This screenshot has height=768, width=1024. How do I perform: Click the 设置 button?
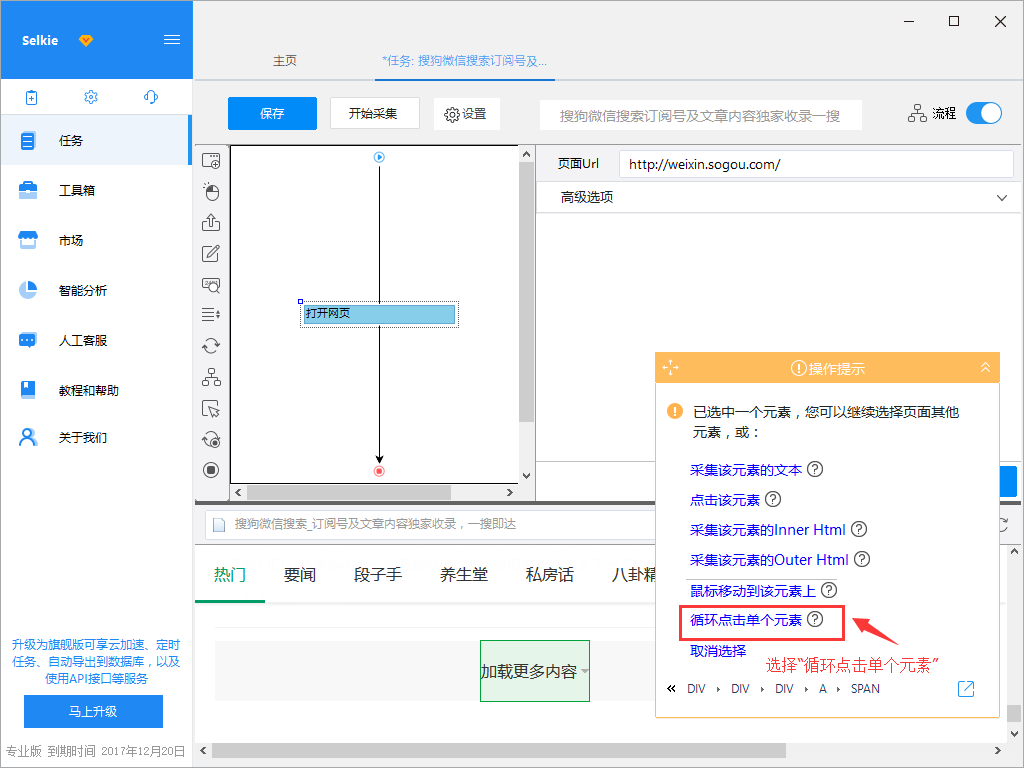[467, 114]
